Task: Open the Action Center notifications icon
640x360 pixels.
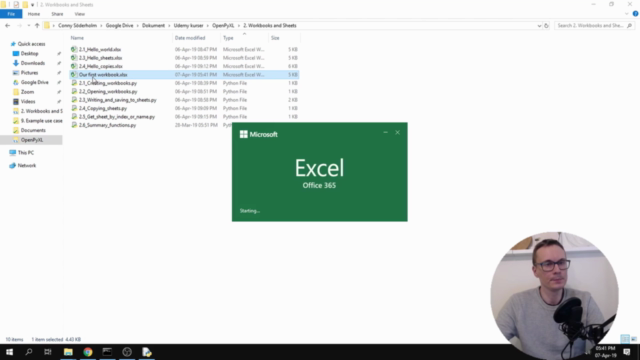Action: tap(627, 352)
